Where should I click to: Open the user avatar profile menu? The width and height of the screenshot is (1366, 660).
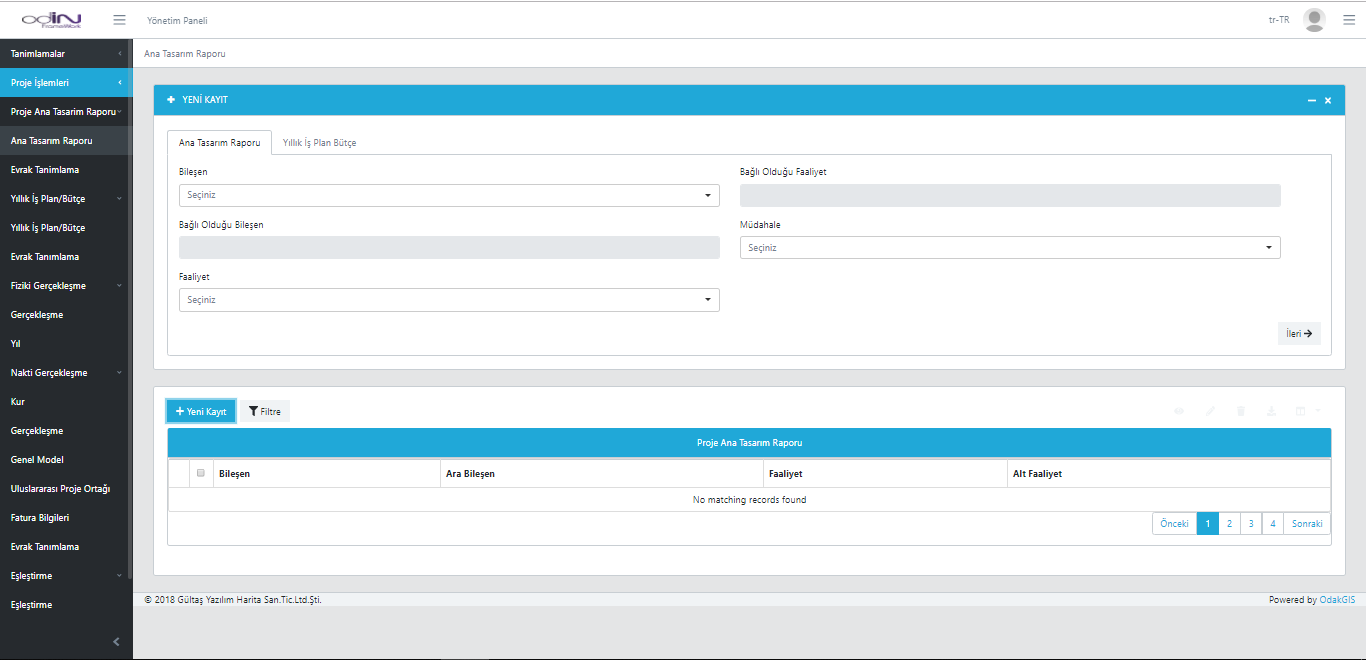coord(1314,20)
